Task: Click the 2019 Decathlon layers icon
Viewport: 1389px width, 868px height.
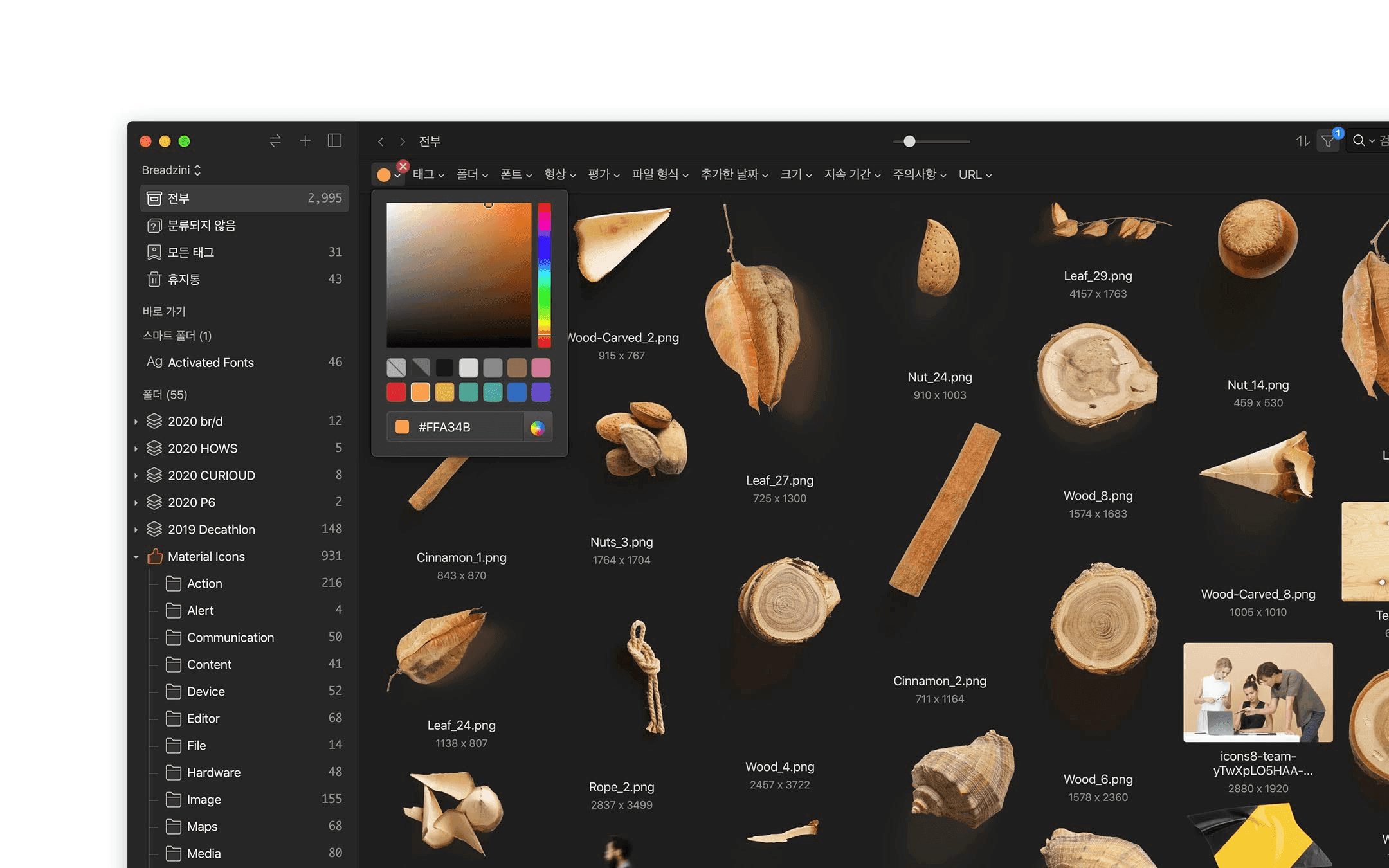Action: (154, 529)
